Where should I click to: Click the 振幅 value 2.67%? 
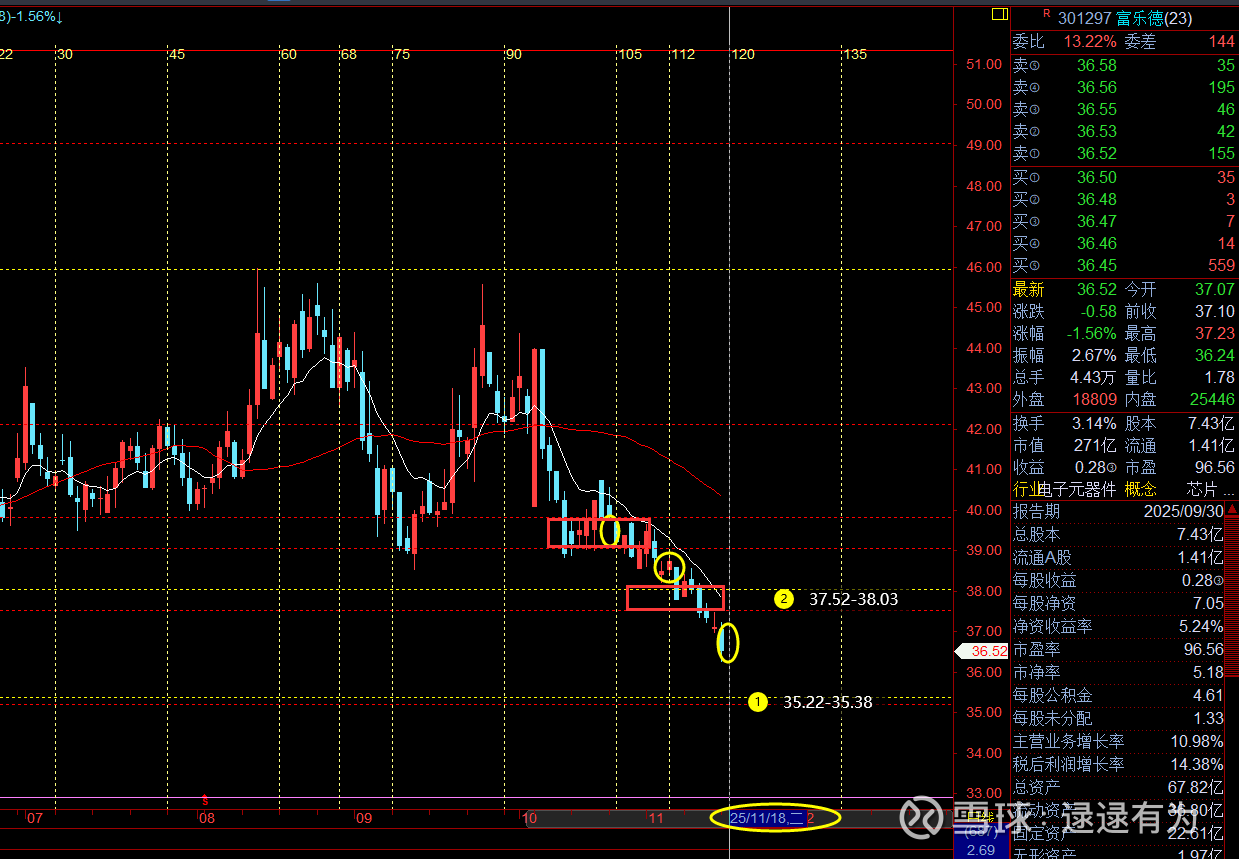click(x=1094, y=356)
